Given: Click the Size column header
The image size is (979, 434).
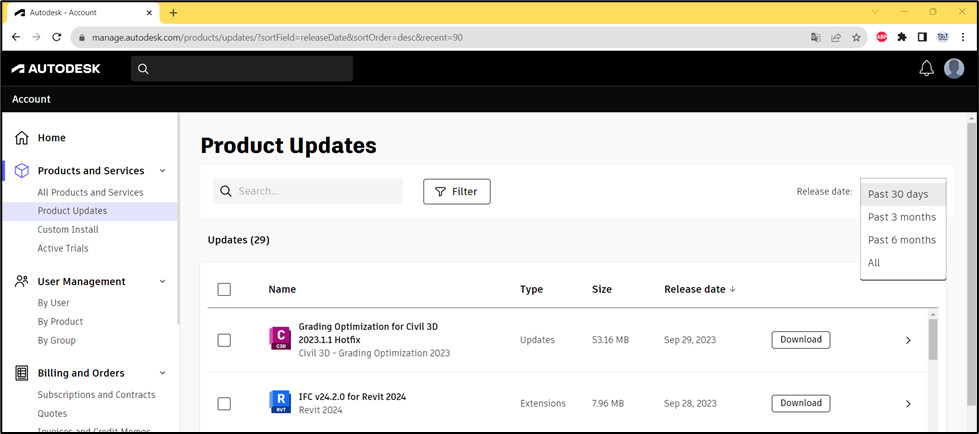Looking at the screenshot, I should point(602,289).
